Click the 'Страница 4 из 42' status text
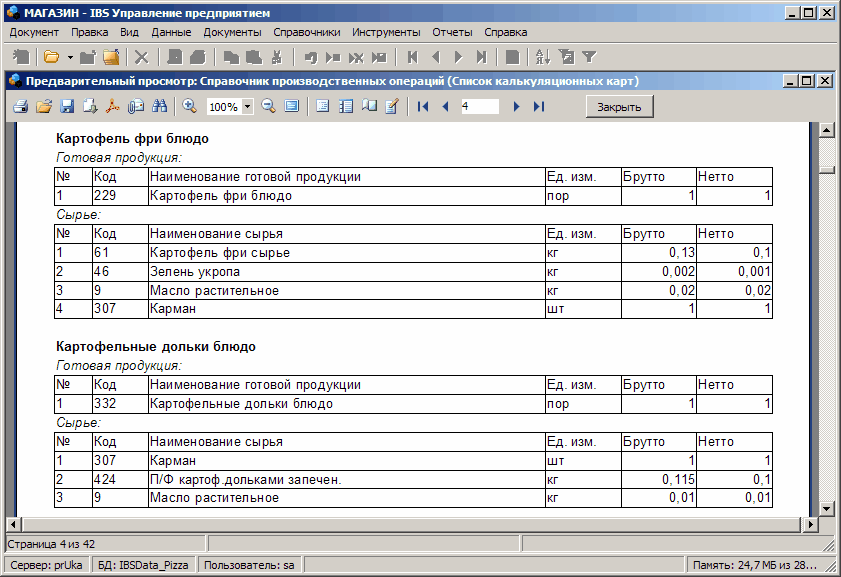 [51, 544]
